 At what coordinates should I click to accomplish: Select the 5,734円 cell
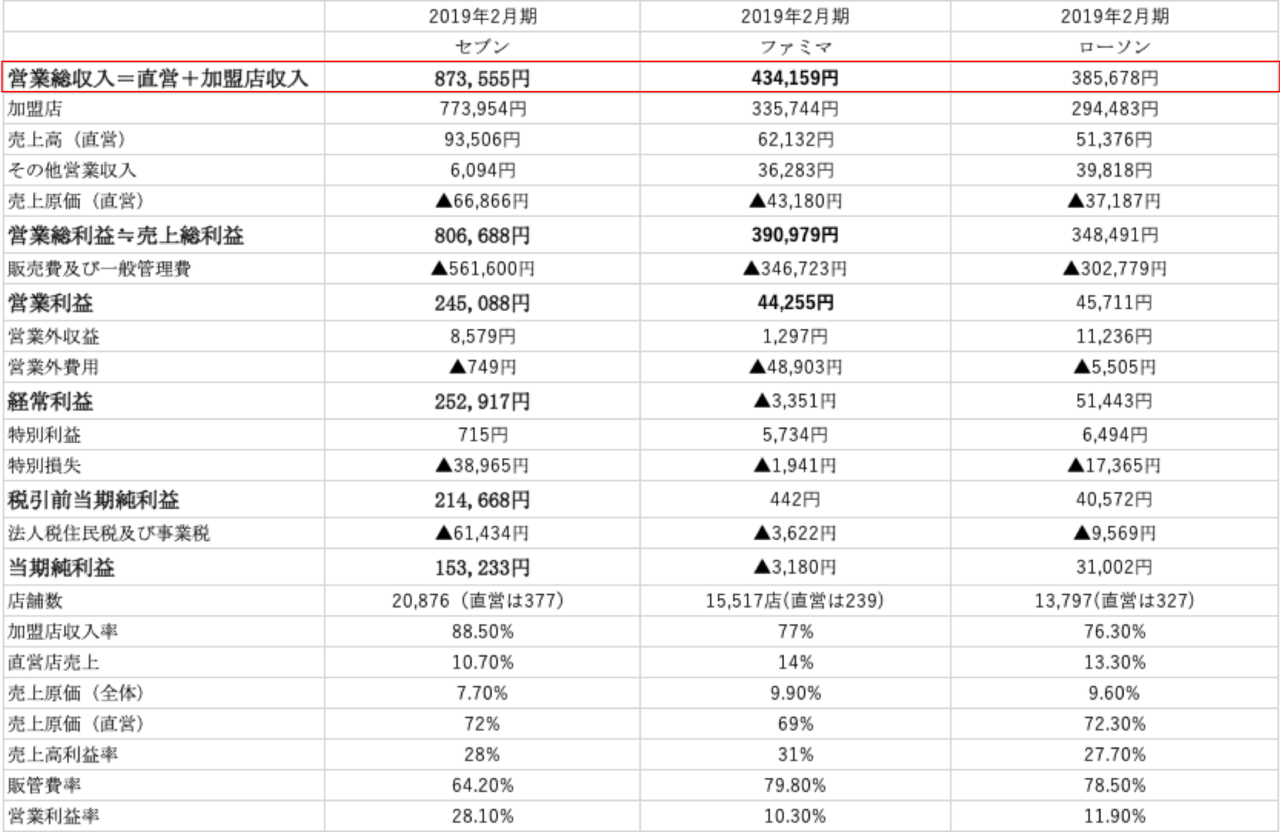click(x=795, y=434)
